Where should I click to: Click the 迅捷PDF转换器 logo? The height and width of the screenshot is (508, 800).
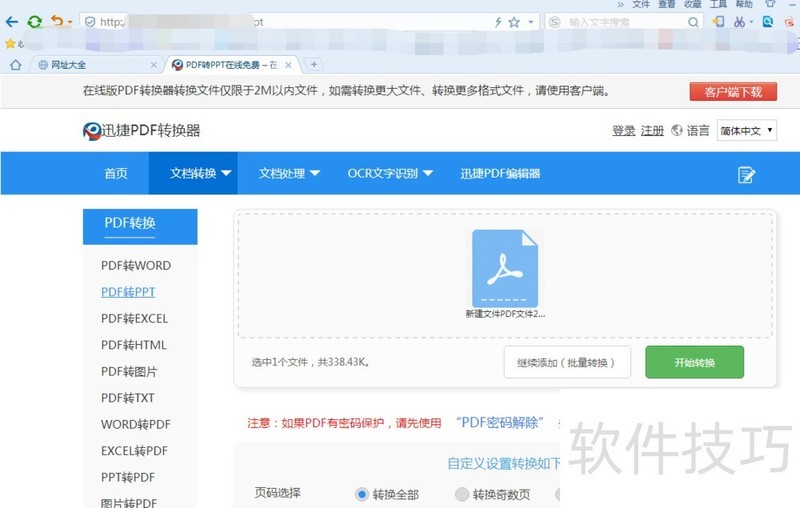click(x=141, y=131)
